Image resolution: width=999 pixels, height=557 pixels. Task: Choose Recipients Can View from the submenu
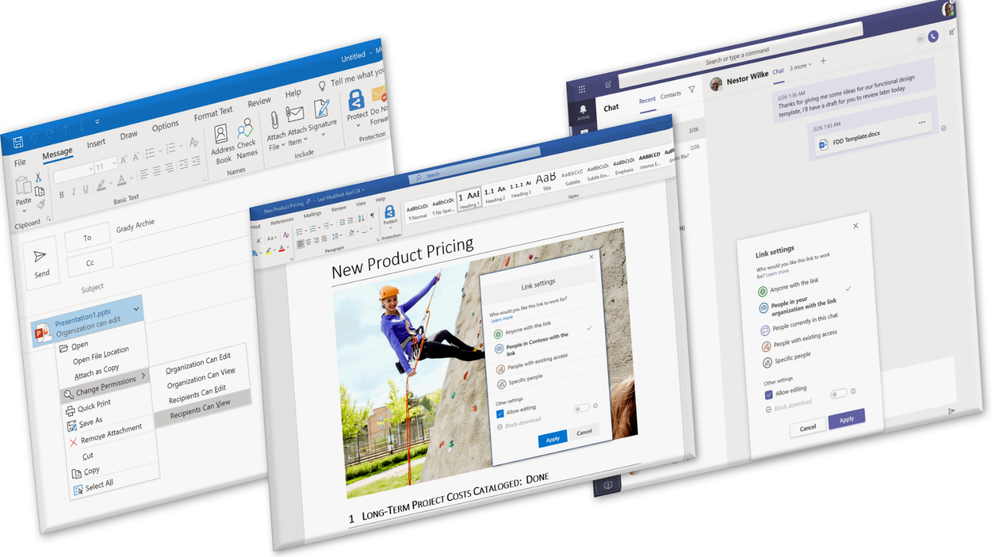(201, 409)
